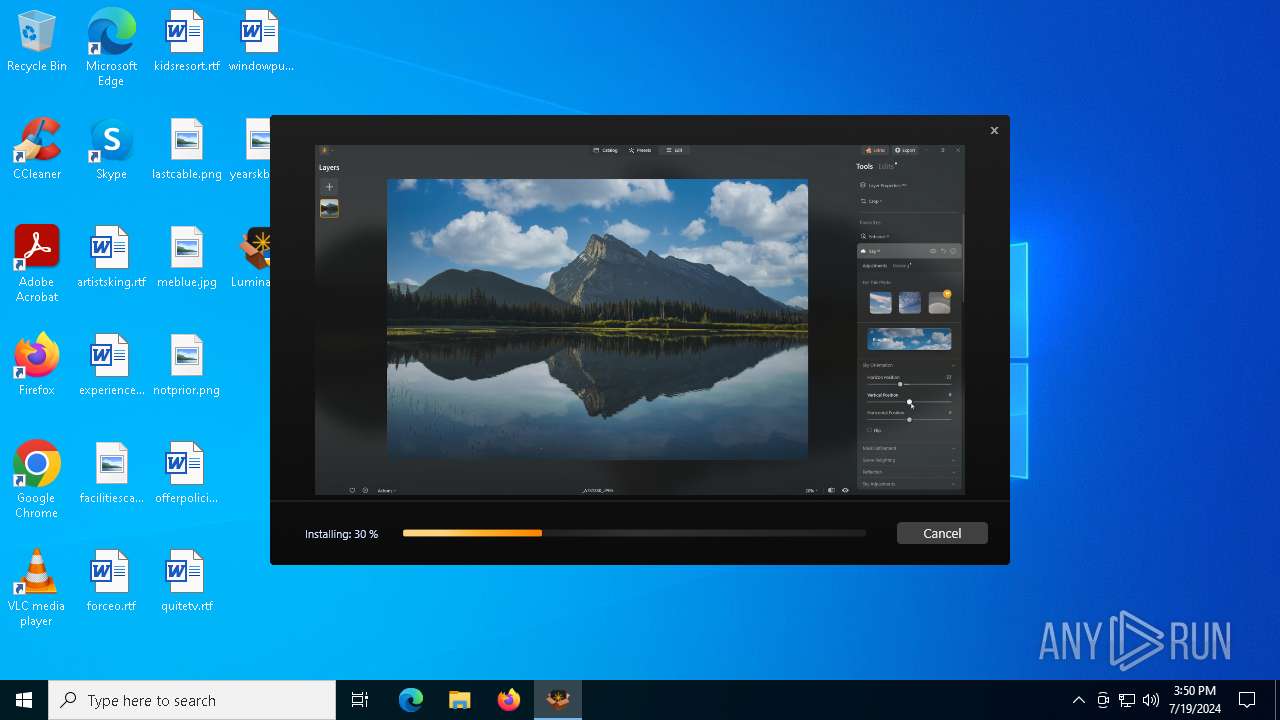Select the offerpolici... Word file on desktop
Viewport: 1280px width, 720px height.
[x=187, y=473]
